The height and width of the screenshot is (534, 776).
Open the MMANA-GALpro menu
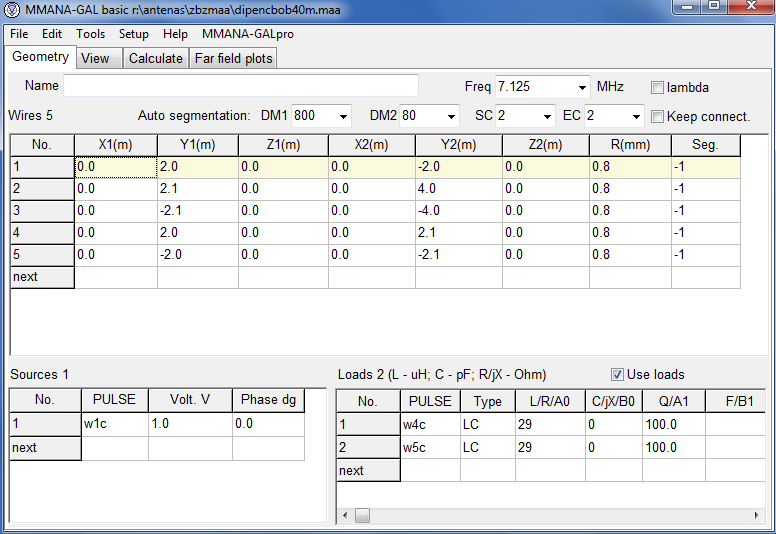point(247,34)
